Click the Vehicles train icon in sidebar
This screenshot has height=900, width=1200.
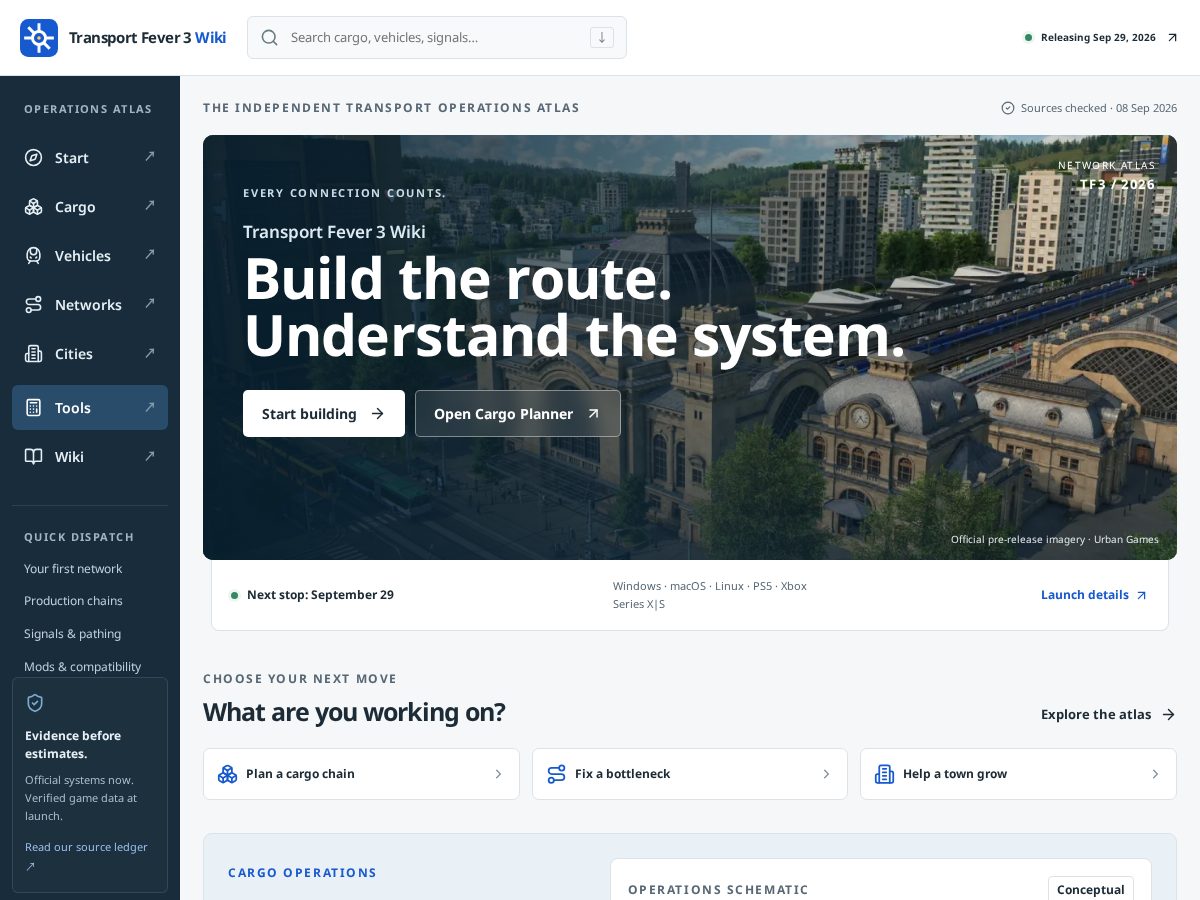coord(34,256)
